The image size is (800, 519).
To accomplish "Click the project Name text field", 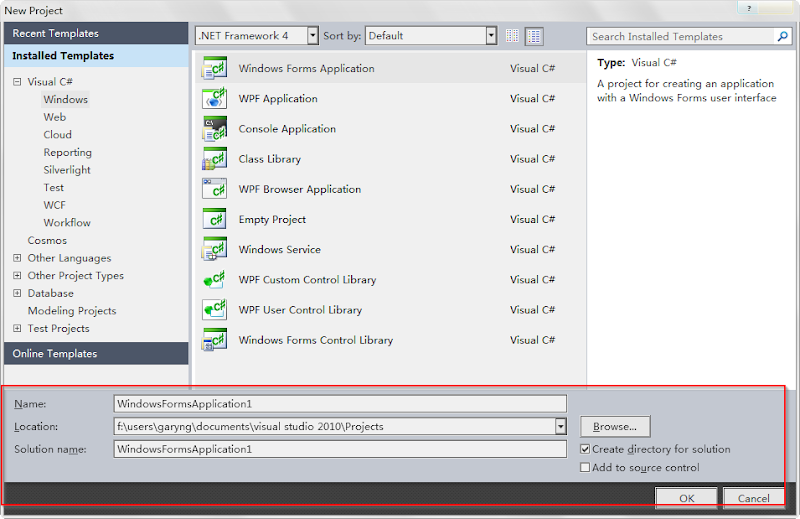I will [340, 404].
